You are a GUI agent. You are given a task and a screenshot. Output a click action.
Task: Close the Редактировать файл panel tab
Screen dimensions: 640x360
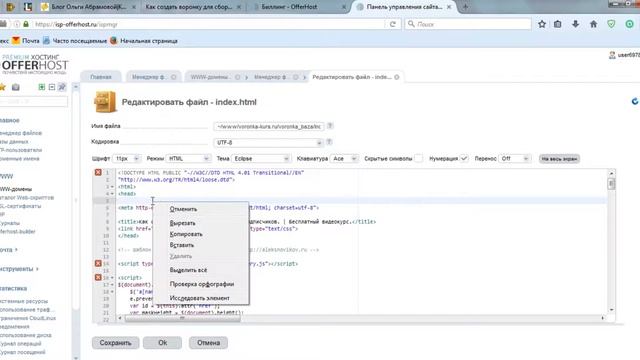tap(397, 77)
